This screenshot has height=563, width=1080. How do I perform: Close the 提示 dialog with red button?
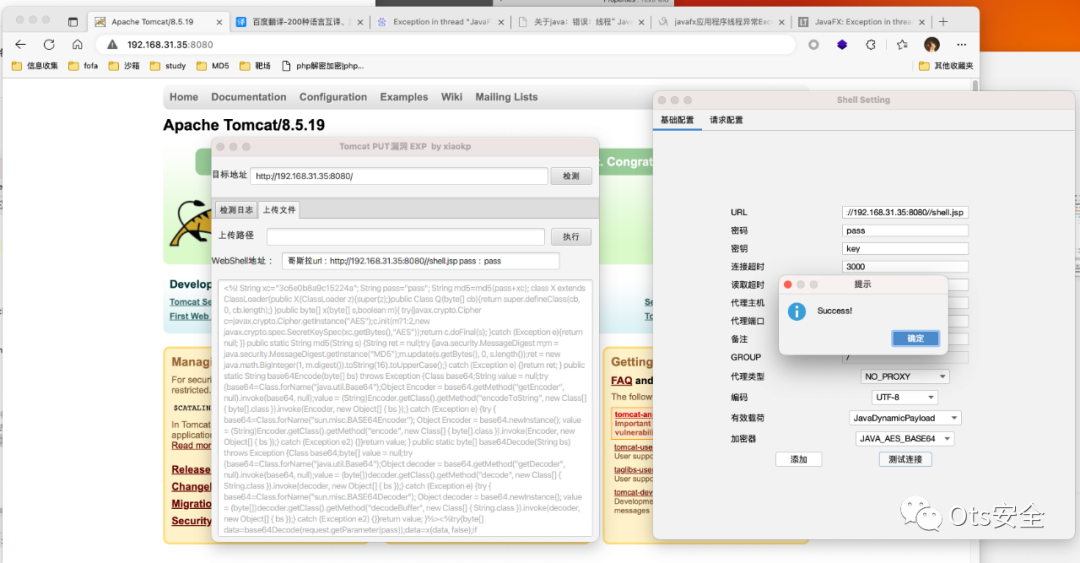click(788, 285)
